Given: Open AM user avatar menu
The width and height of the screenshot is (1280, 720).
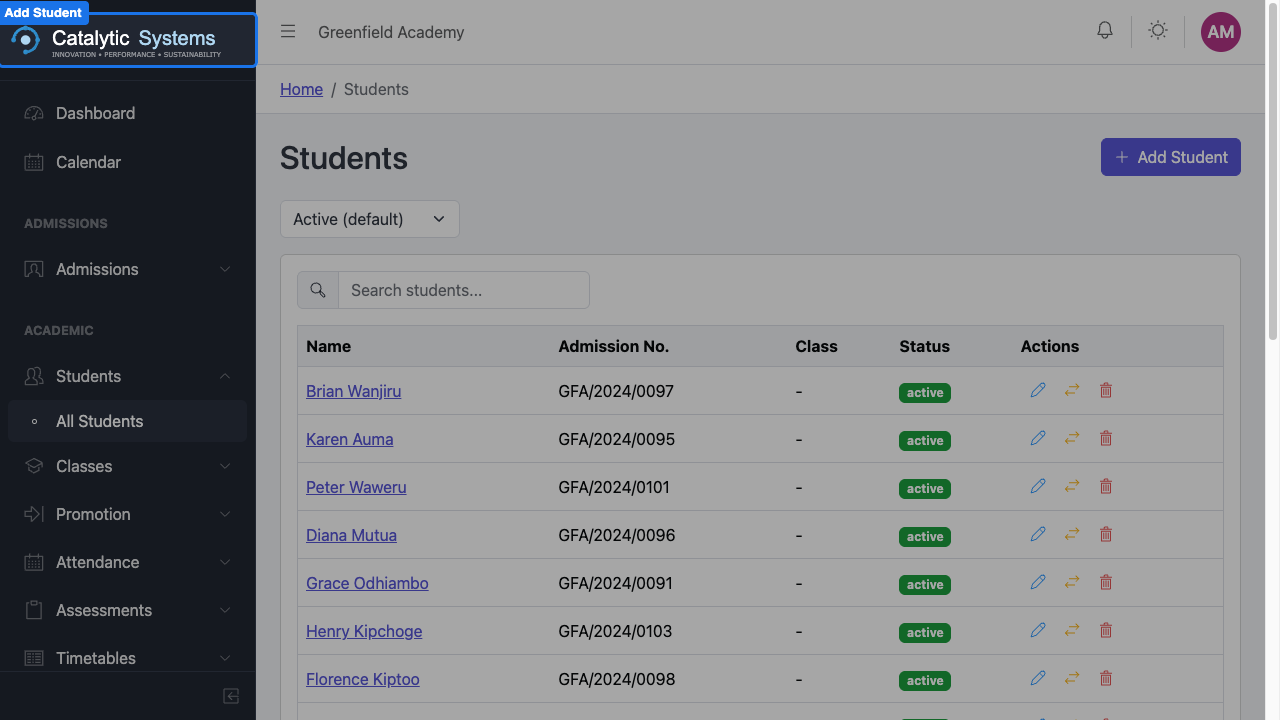Looking at the screenshot, I should click(x=1221, y=32).
